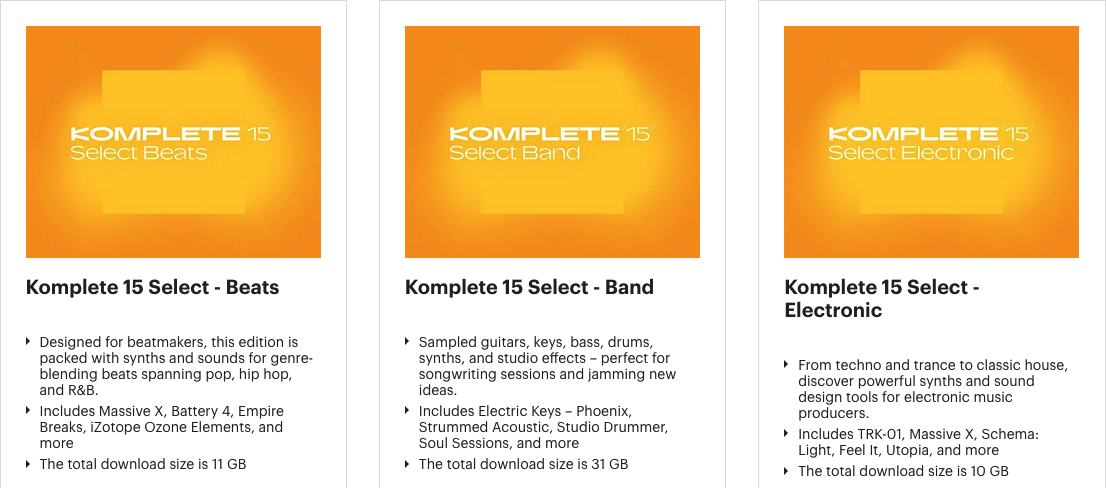Click the 'Select Electronic' subtitle on orange image
Image resolution: width=1106 pixels, height=488 pixels.
920,152
